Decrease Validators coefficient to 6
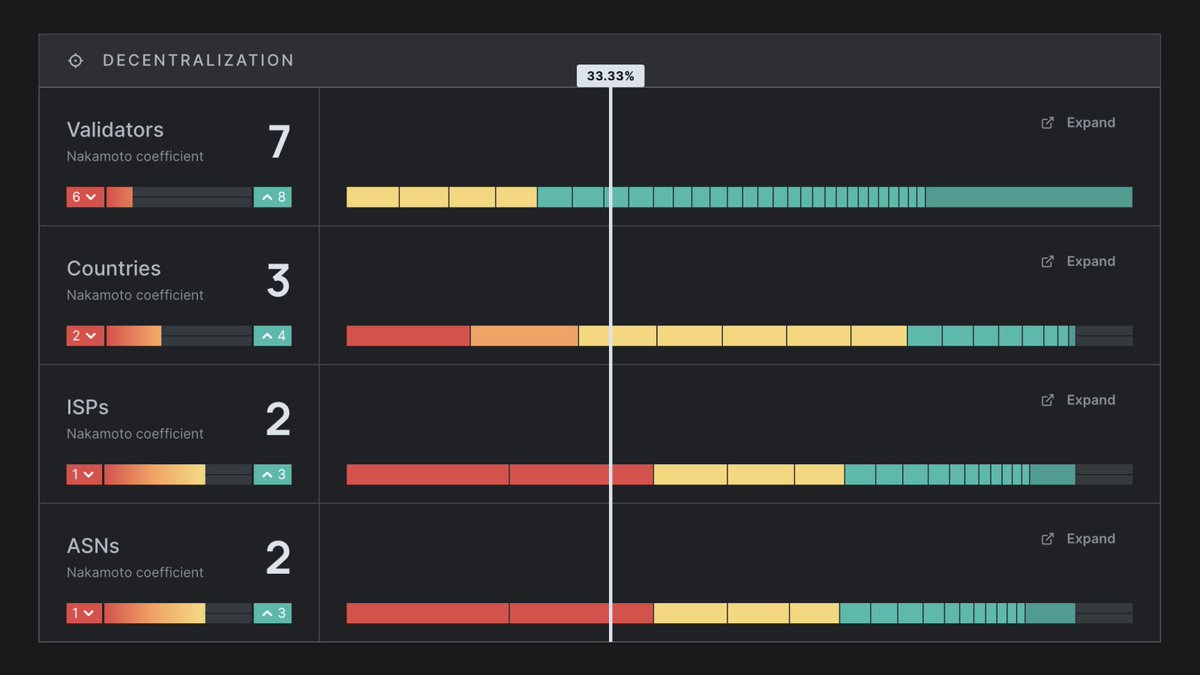1200x675 pixels. (x=84, y=197)
